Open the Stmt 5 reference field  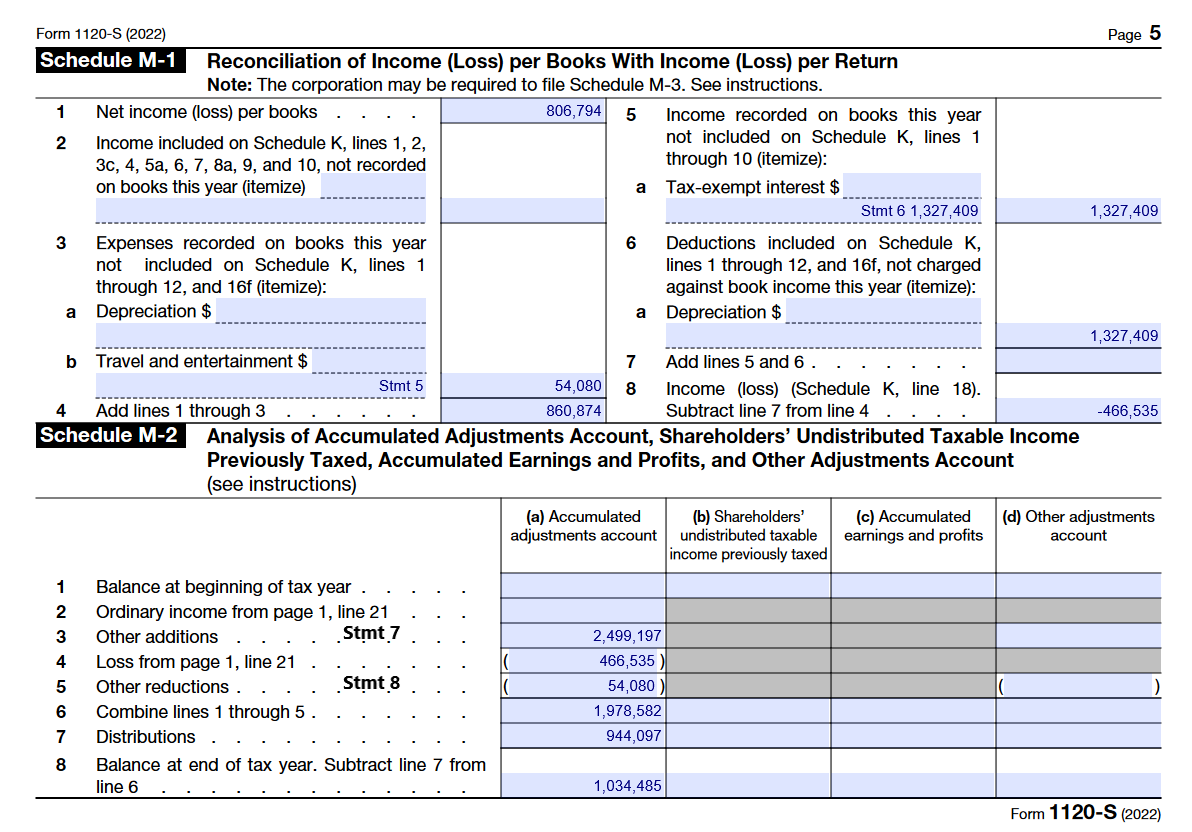click(260, 386)
